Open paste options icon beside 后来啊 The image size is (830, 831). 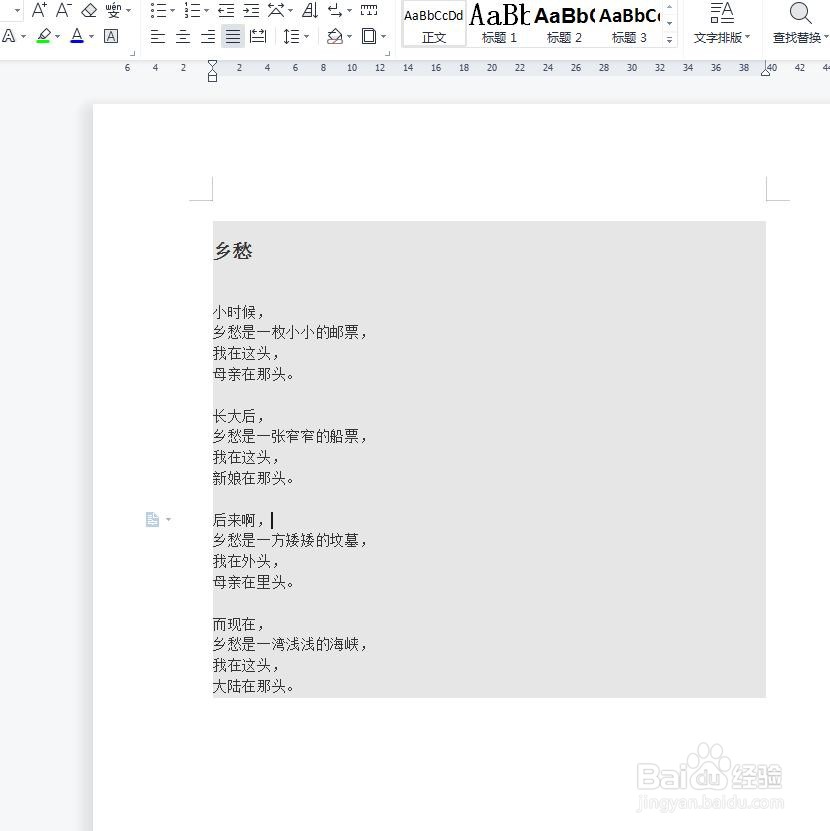tap(152, 519)
